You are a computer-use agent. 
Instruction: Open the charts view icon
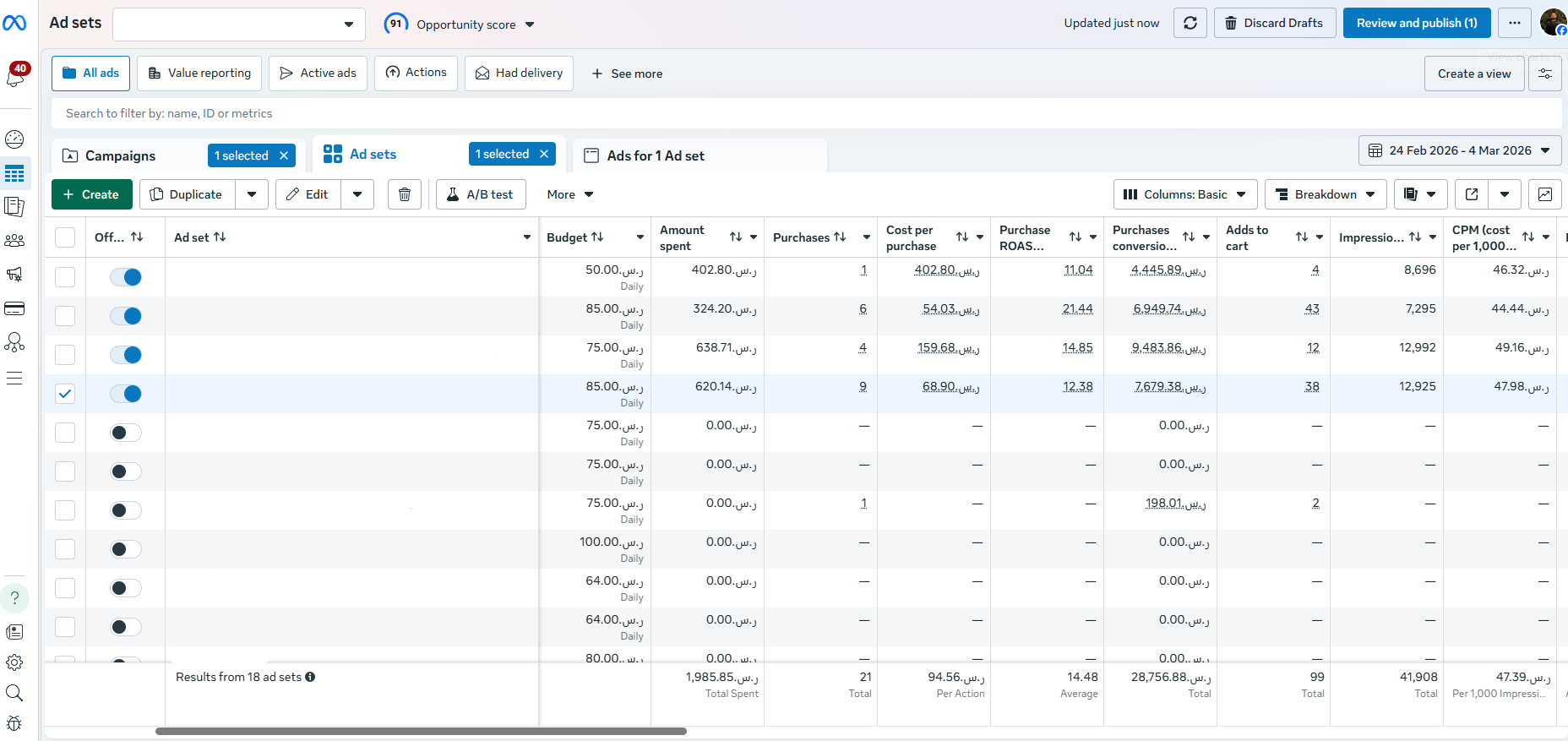tap(1545, 194)
